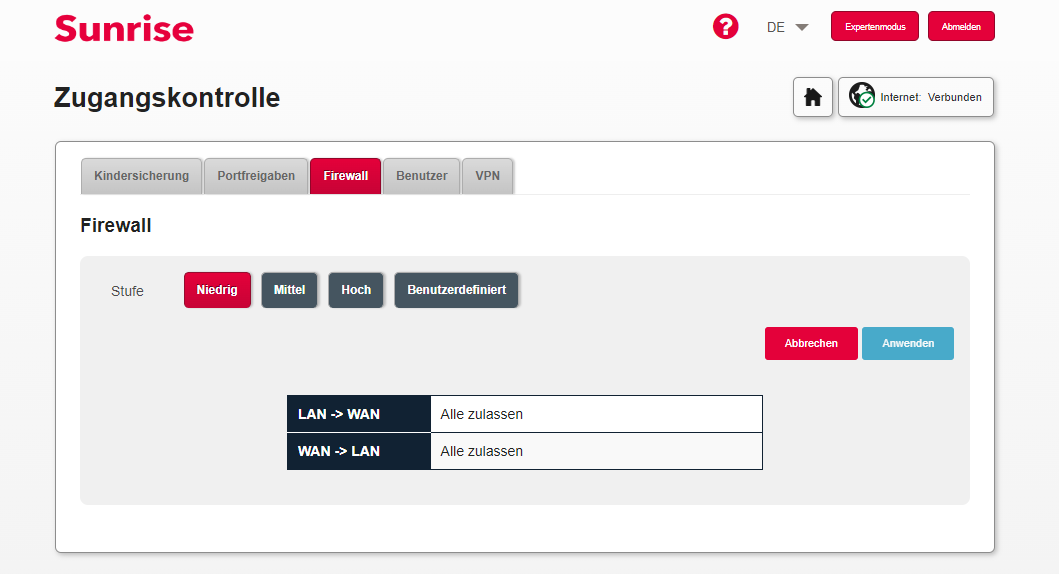Apply firewall settings with Anwenden

908,343
